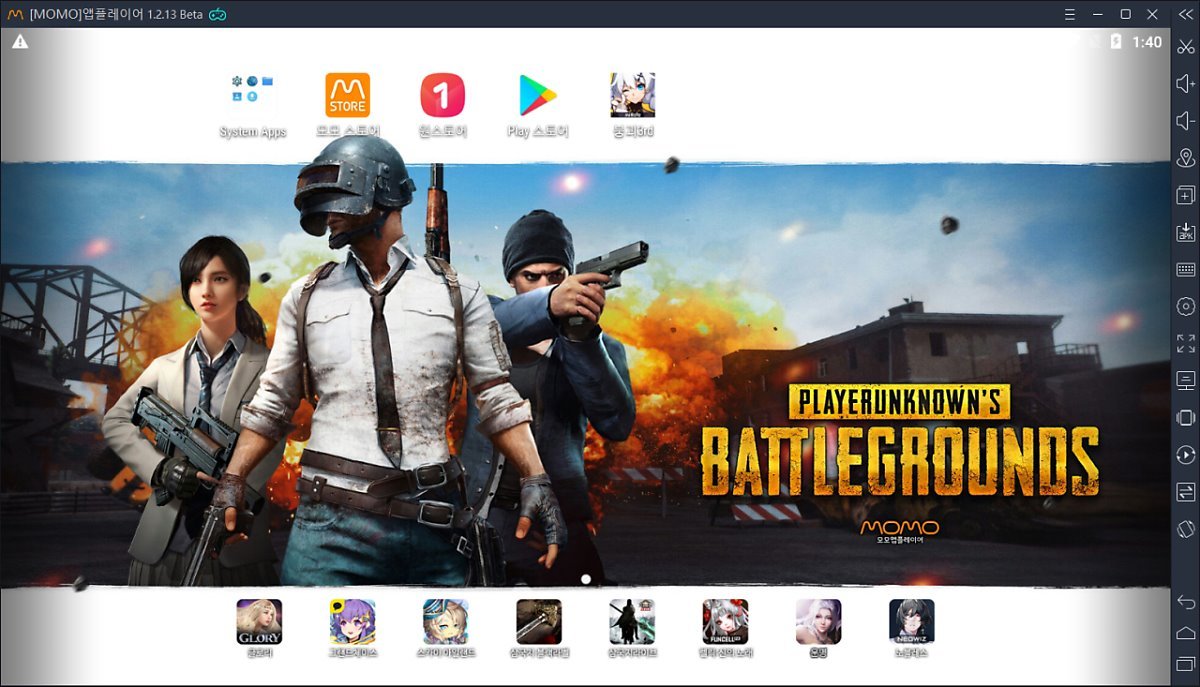Viewport: 1200px width, 687px height.
Task: Launch the 붕괴3rd game
Action: 630,94
